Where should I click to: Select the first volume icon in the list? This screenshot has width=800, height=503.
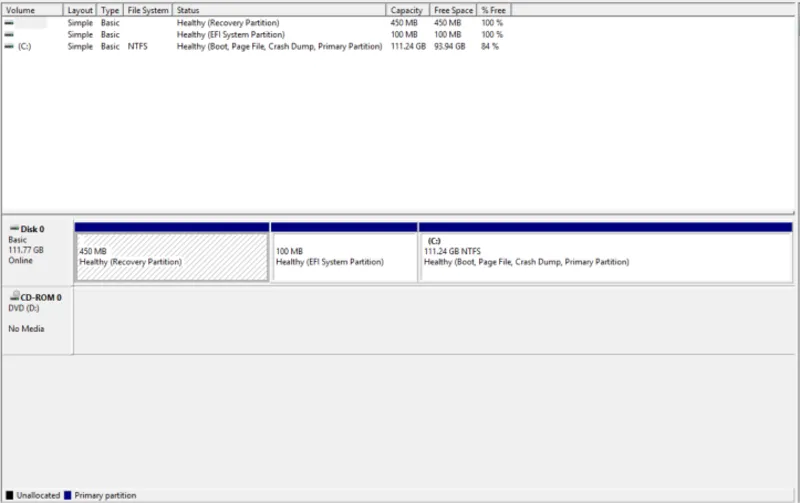pos(9,22)
